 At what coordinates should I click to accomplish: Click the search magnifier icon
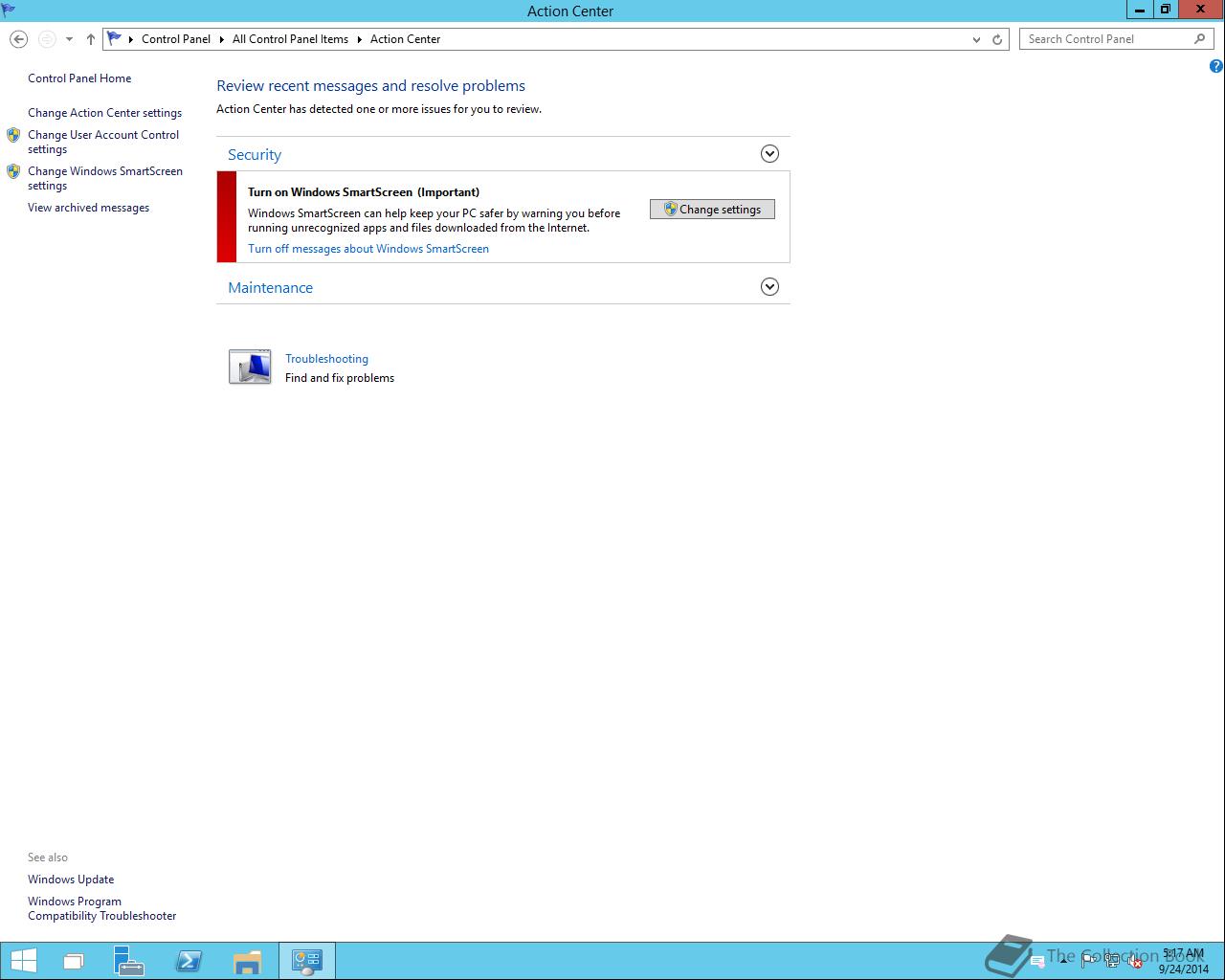(1200, 39)
